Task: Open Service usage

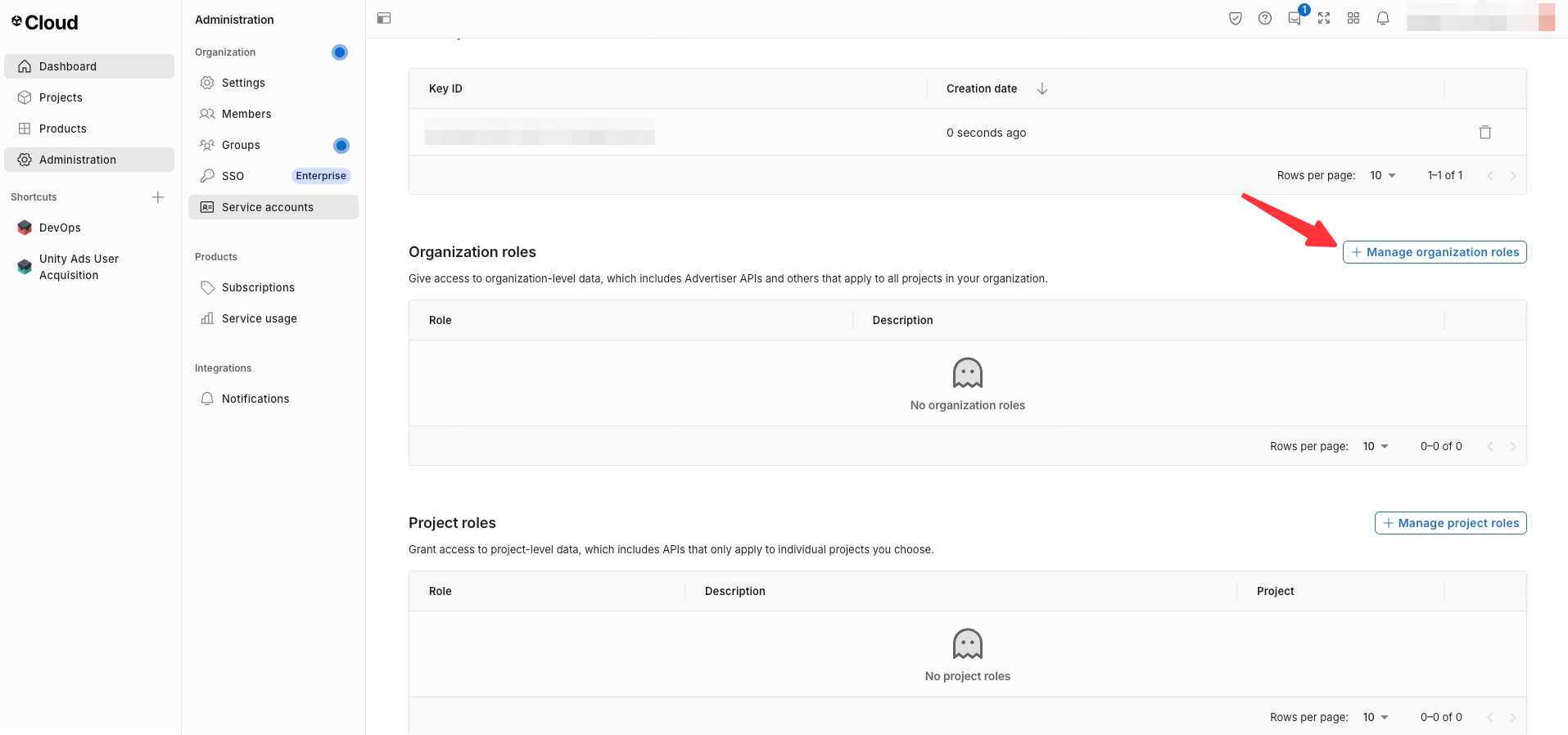Action: pyautogui.click(x=273, y=318)
